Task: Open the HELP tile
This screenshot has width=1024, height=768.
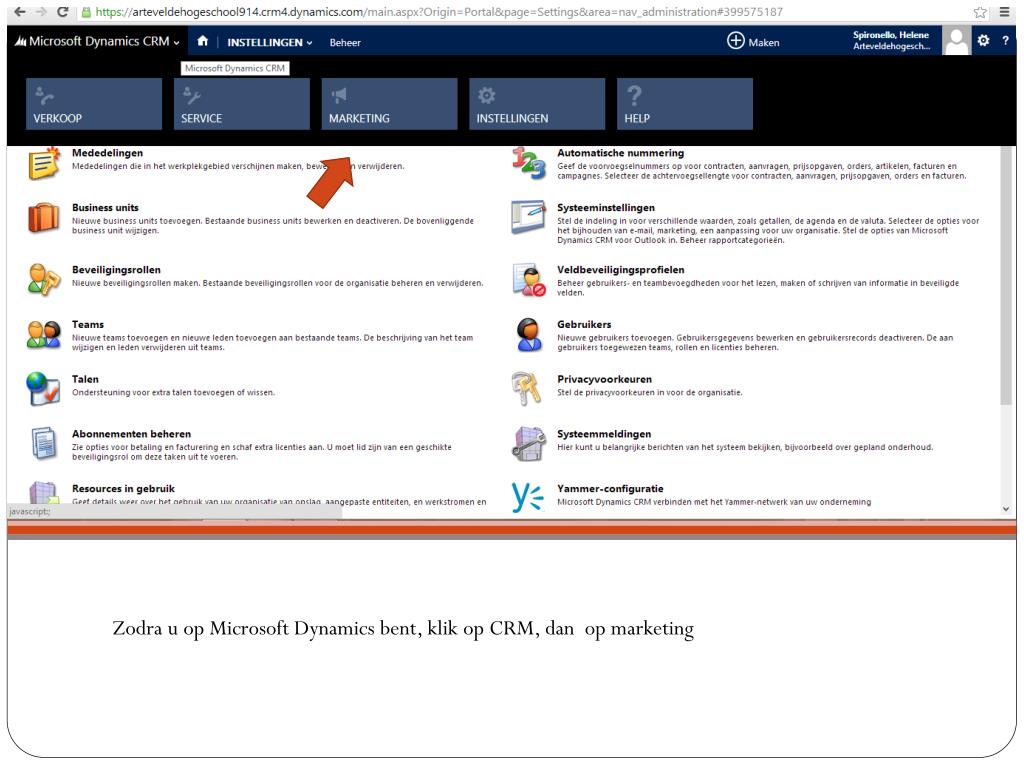Action: tap(684, 104)
